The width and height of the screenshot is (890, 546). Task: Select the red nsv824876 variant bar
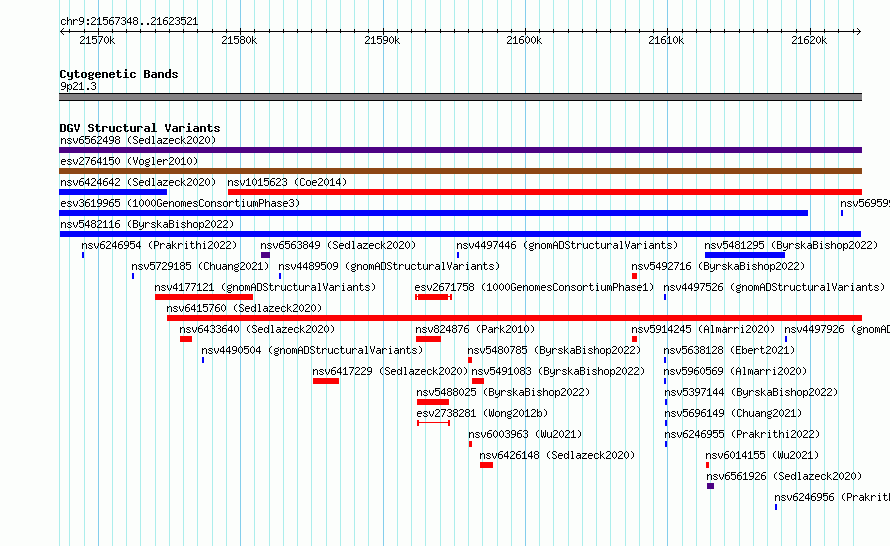[x=428, y=339]
